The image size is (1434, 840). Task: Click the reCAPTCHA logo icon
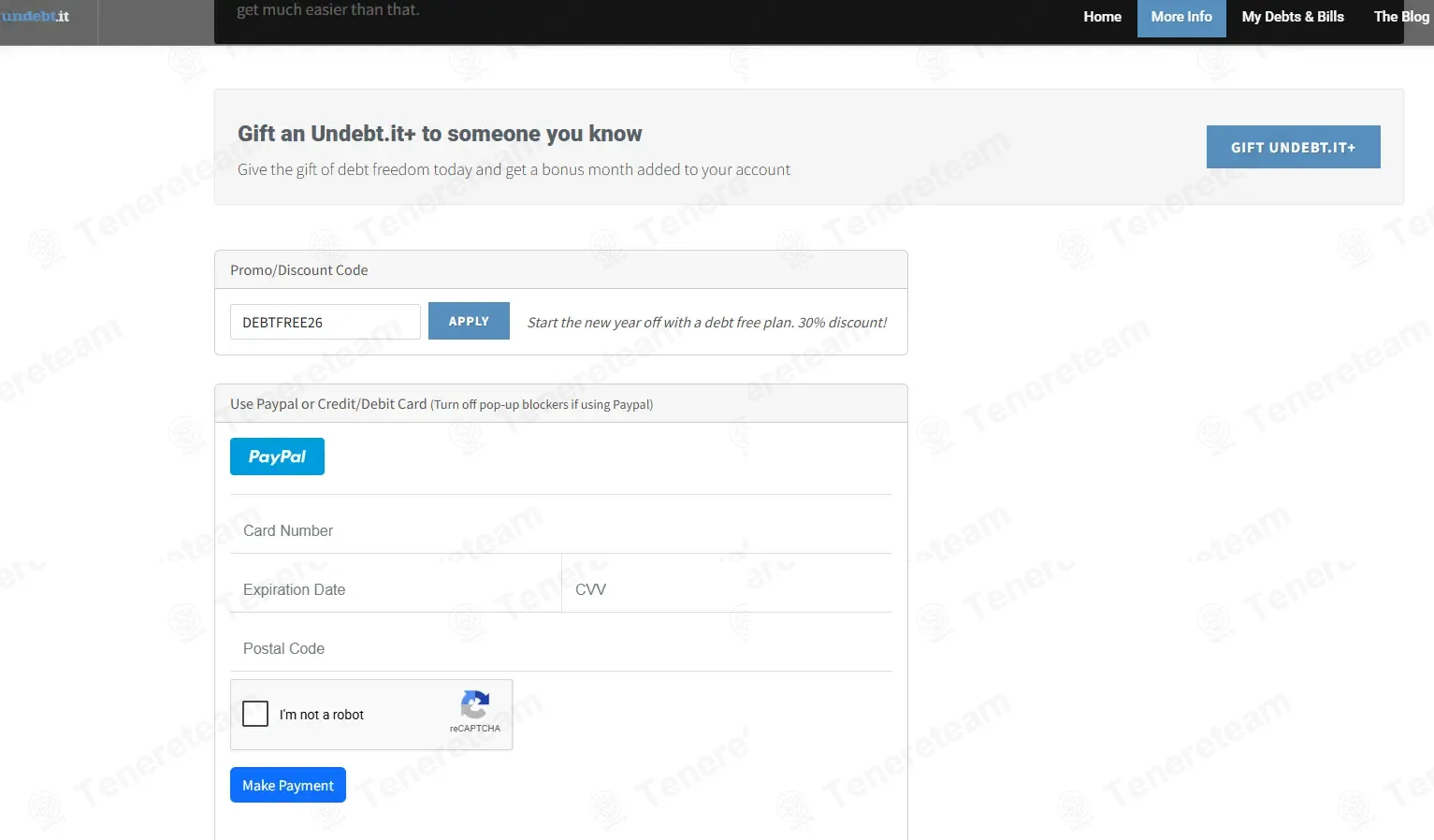(475, 705)
